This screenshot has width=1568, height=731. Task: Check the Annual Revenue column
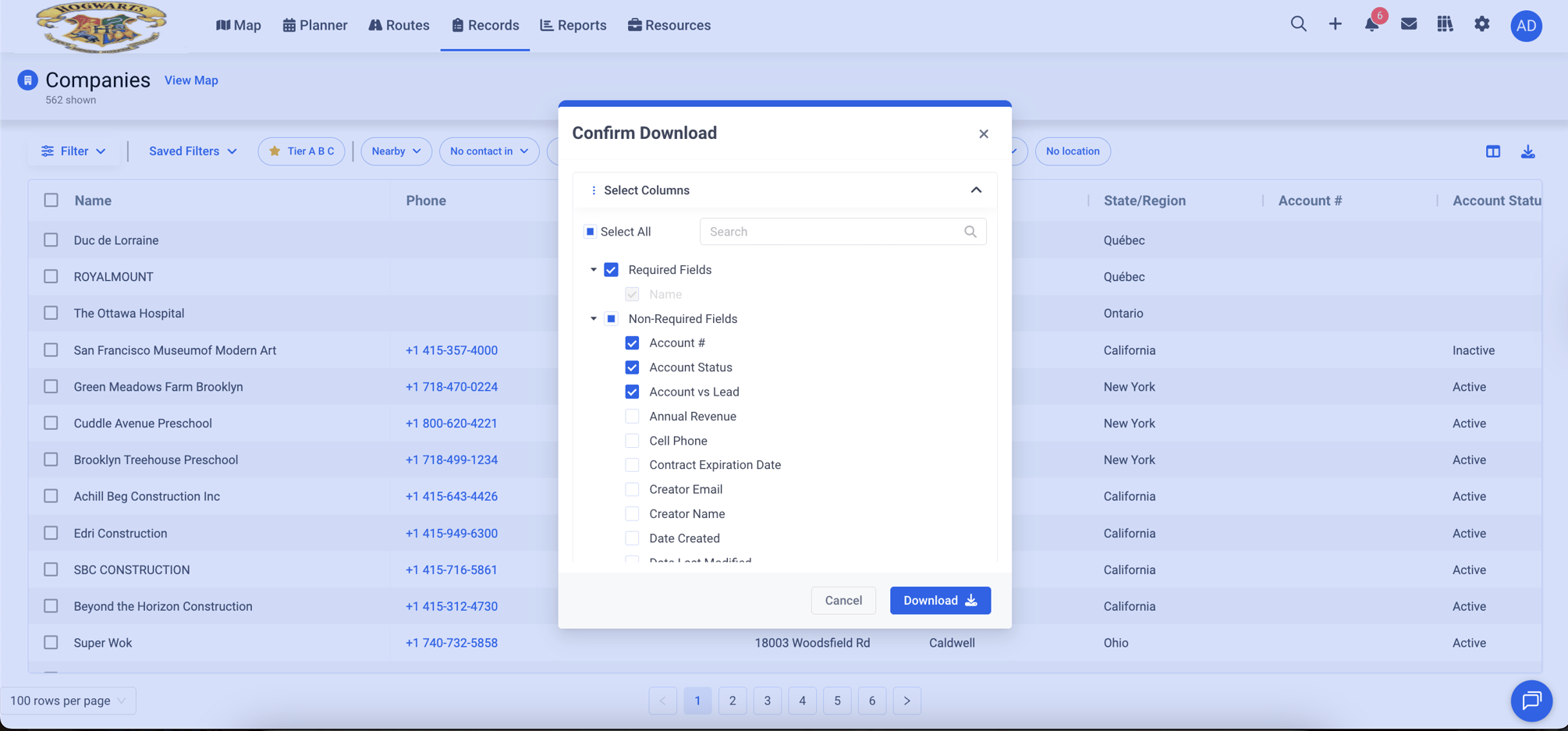point(632,417)
